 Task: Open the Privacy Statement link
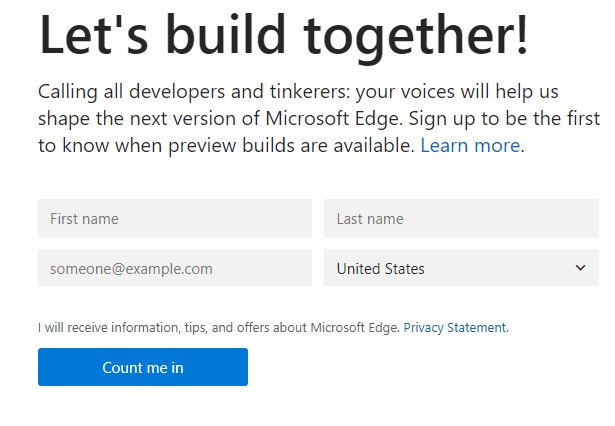point(455,327)
